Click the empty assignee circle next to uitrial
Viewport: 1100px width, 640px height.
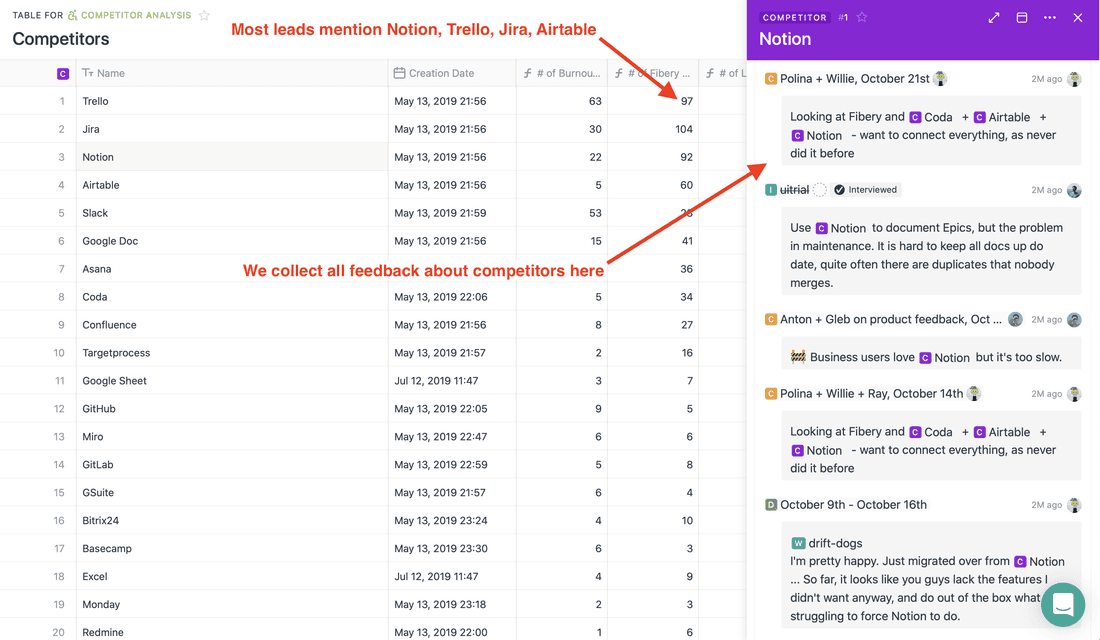(x=820, y=190)
